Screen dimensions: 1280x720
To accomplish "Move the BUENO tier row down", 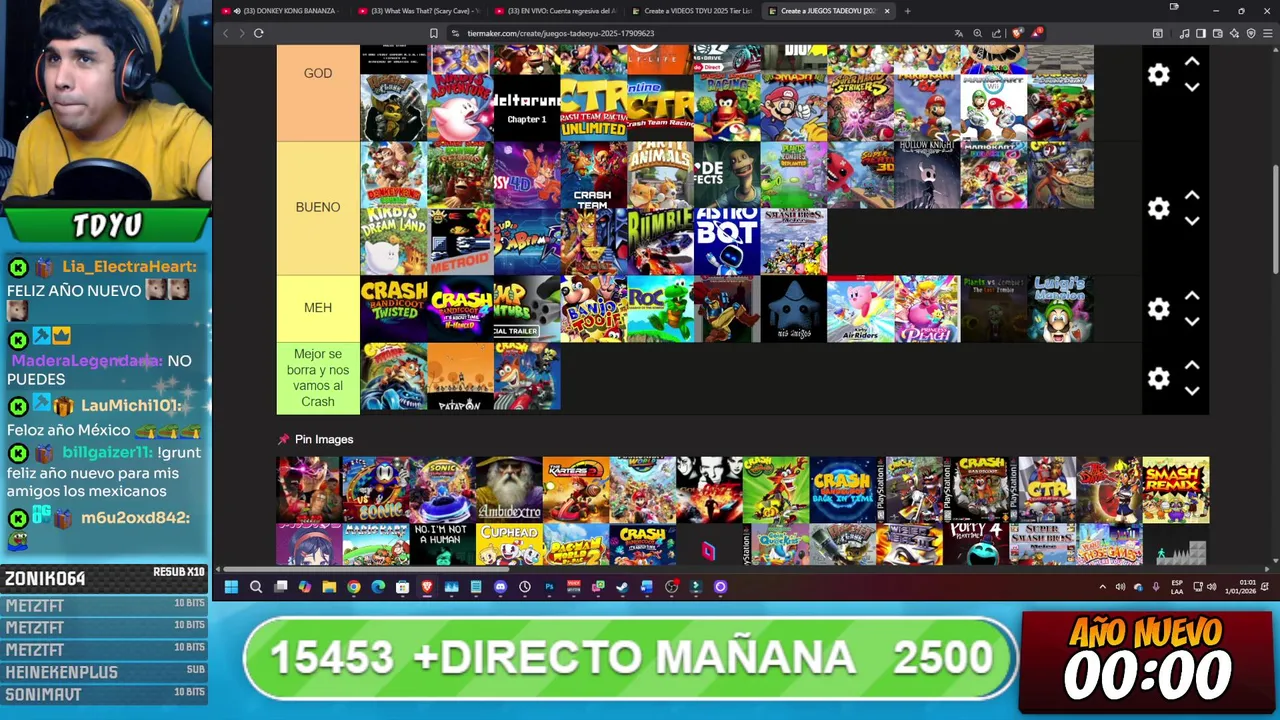I will tap(1192, 221).
